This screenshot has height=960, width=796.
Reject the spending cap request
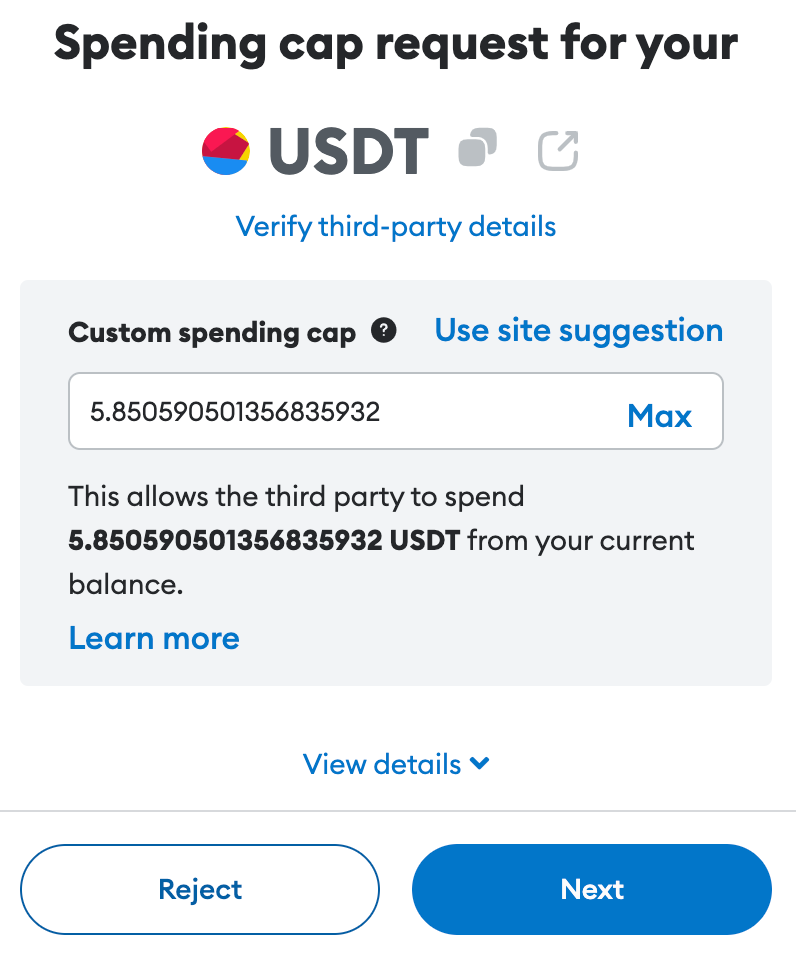coord(200,889)
